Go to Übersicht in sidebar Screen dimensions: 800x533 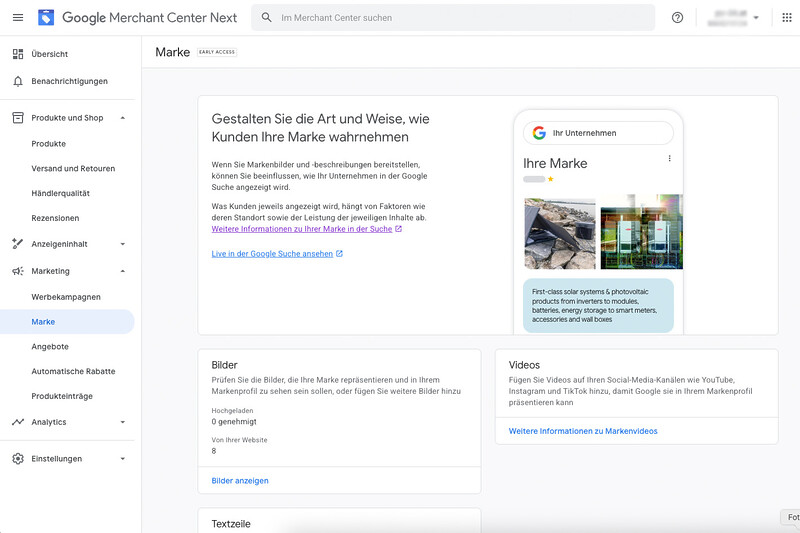click(49, 54)
